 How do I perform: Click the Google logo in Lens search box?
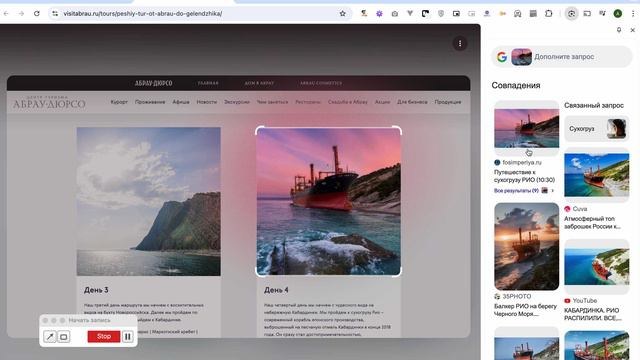tap(502, 57)
